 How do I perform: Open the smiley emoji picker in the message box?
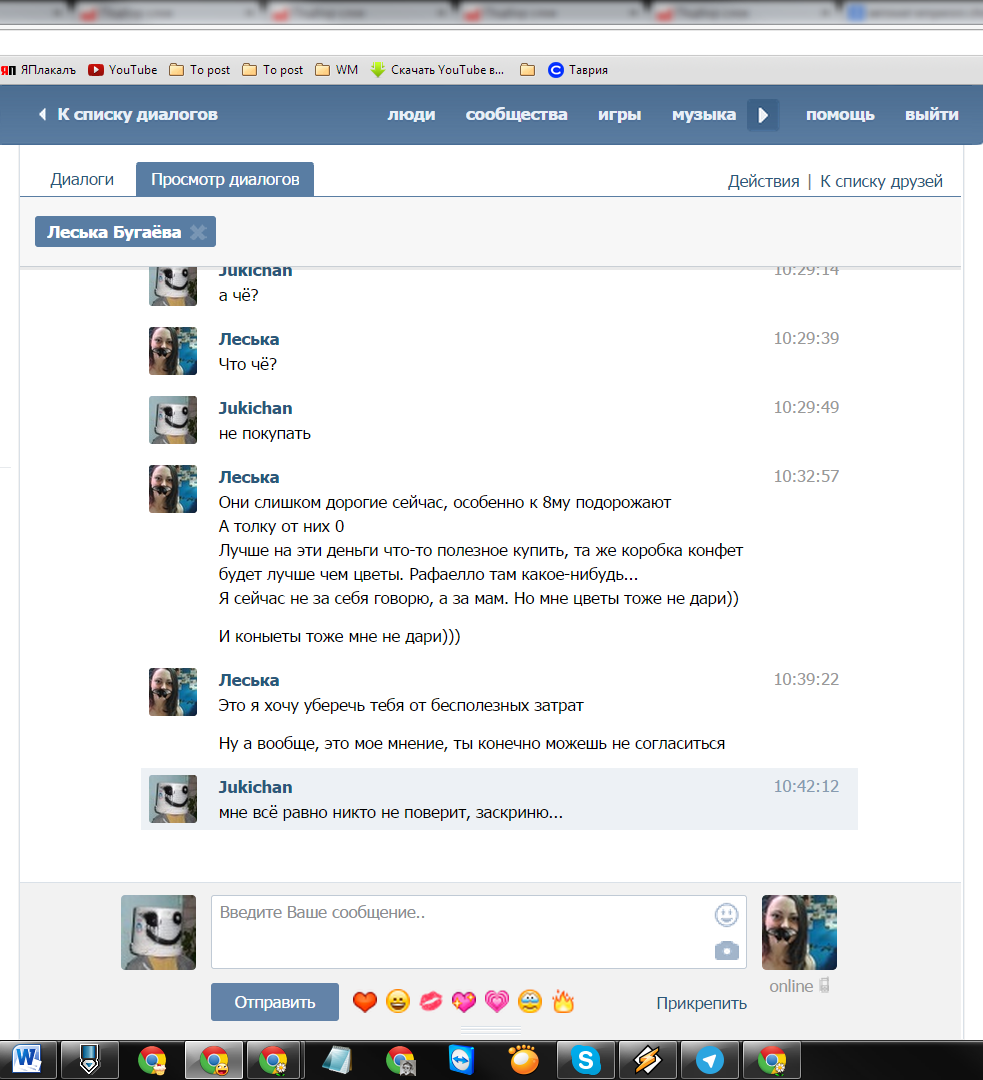tap(726, 915)
